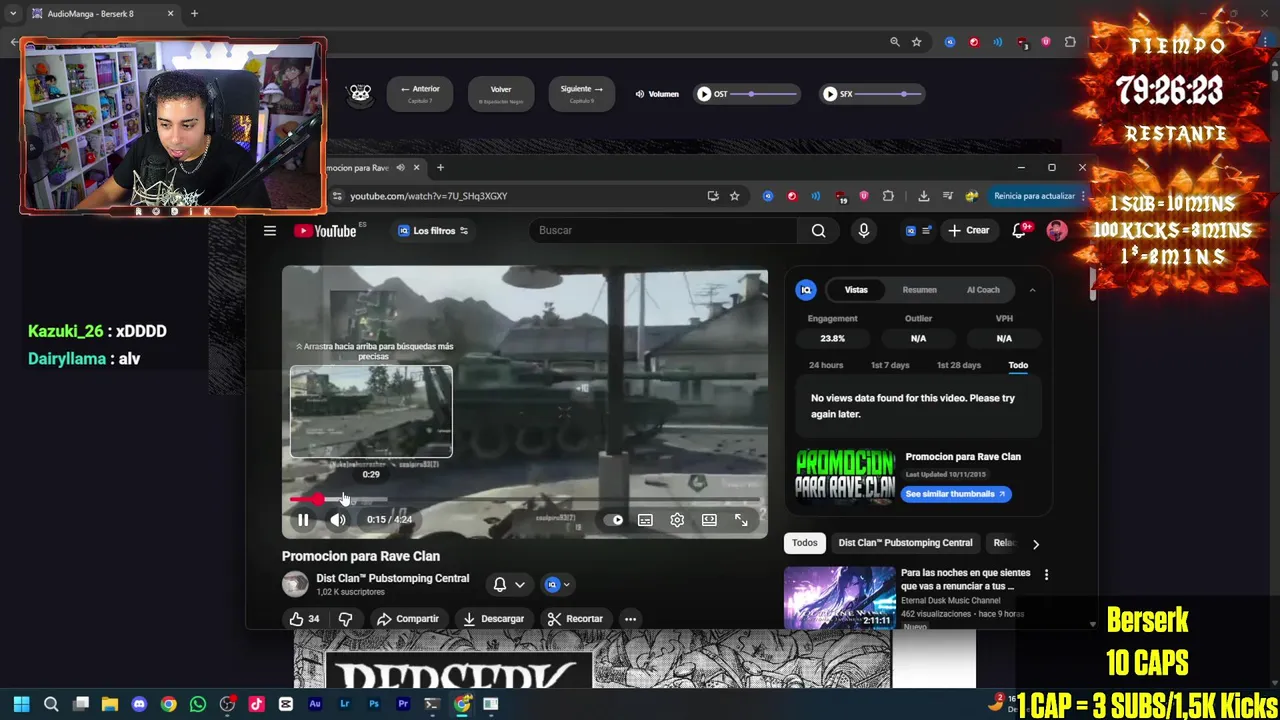Go to the YouTube home logo
1280x720 pixels.
[x=325, y=231]
